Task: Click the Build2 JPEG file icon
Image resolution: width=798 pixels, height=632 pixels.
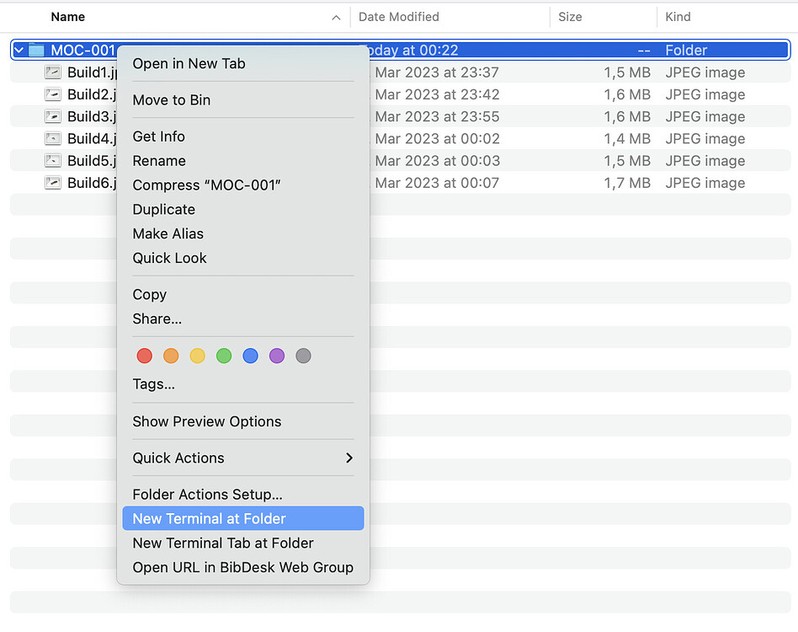Action: (53, 95)
